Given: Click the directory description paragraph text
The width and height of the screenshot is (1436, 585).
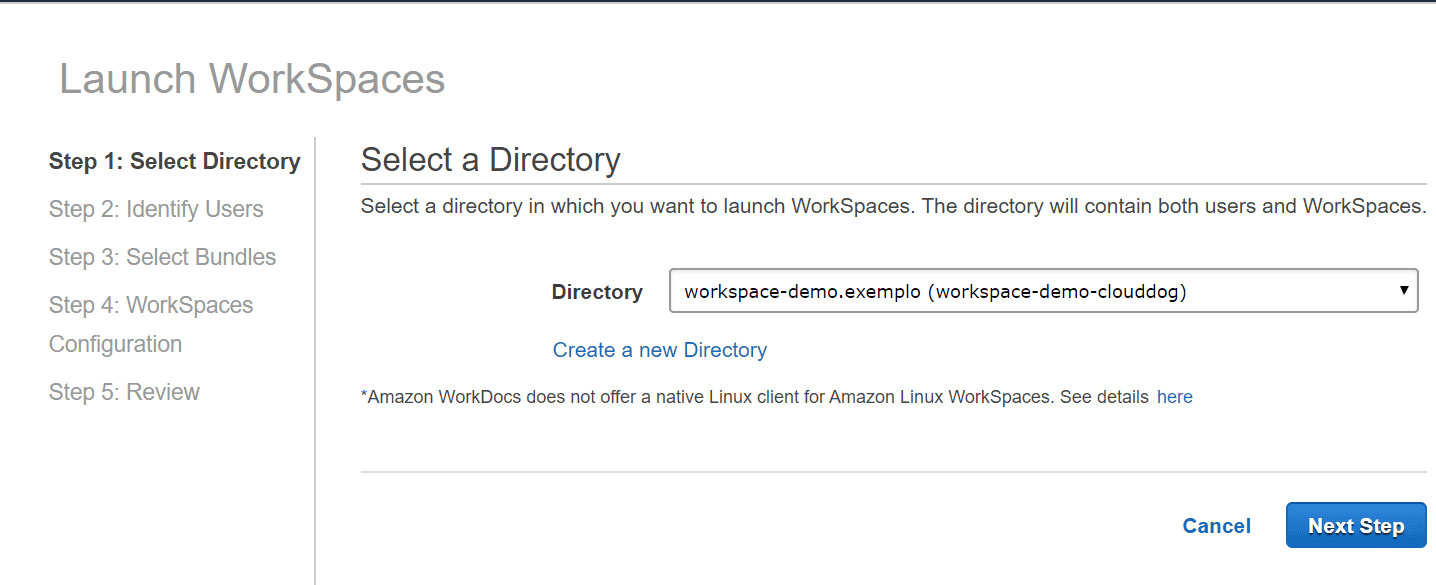Looking at the screenshot, I should [x=892, y=207].
